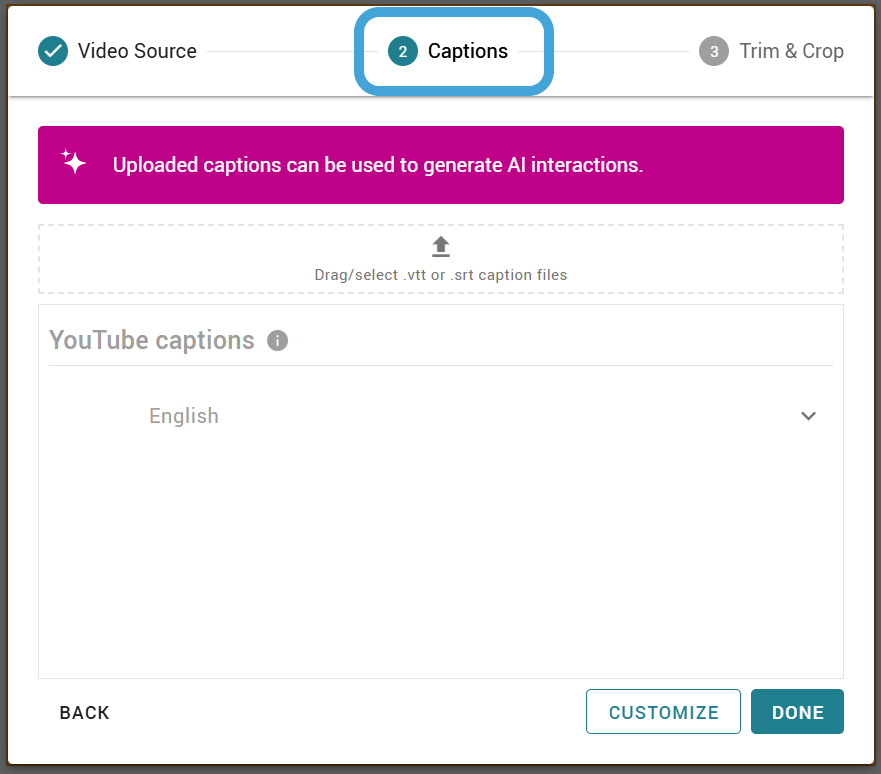Open the YouTube captions info icon

tap(277, 340)
